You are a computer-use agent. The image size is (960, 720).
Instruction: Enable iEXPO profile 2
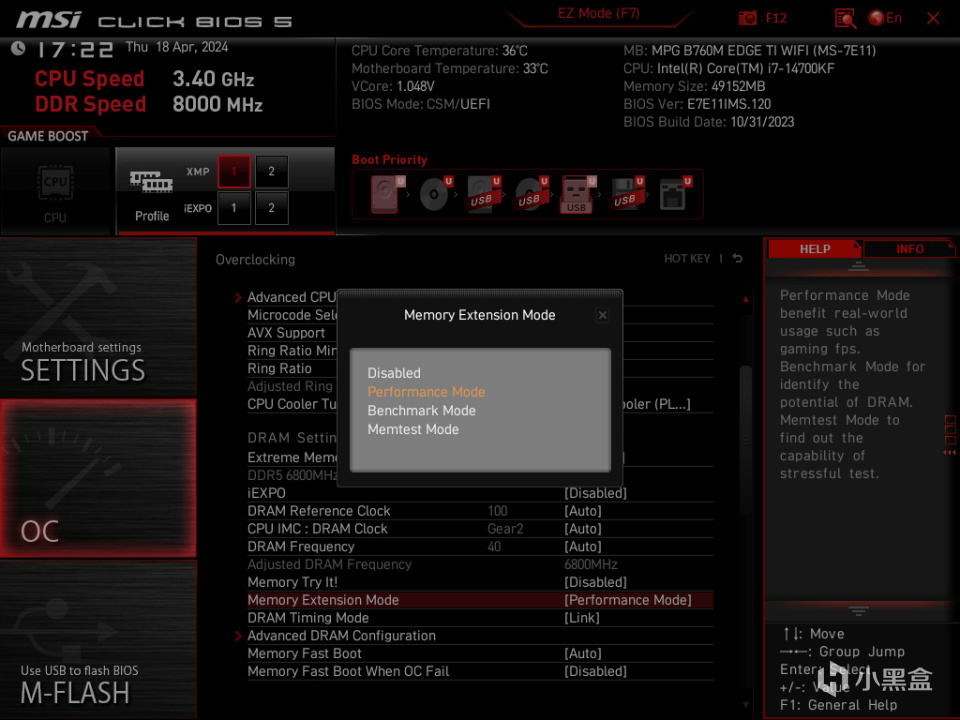(271, 208)
